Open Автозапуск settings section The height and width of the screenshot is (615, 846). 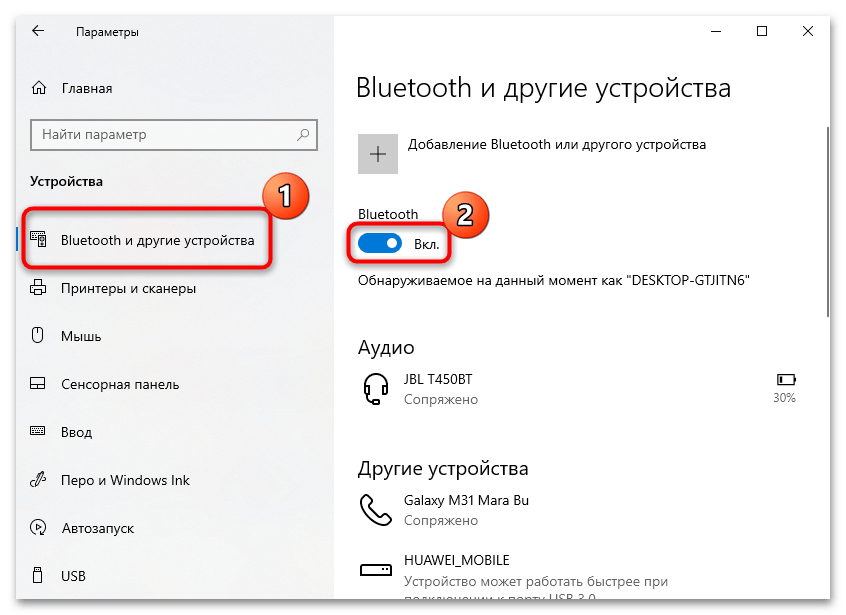98,528
